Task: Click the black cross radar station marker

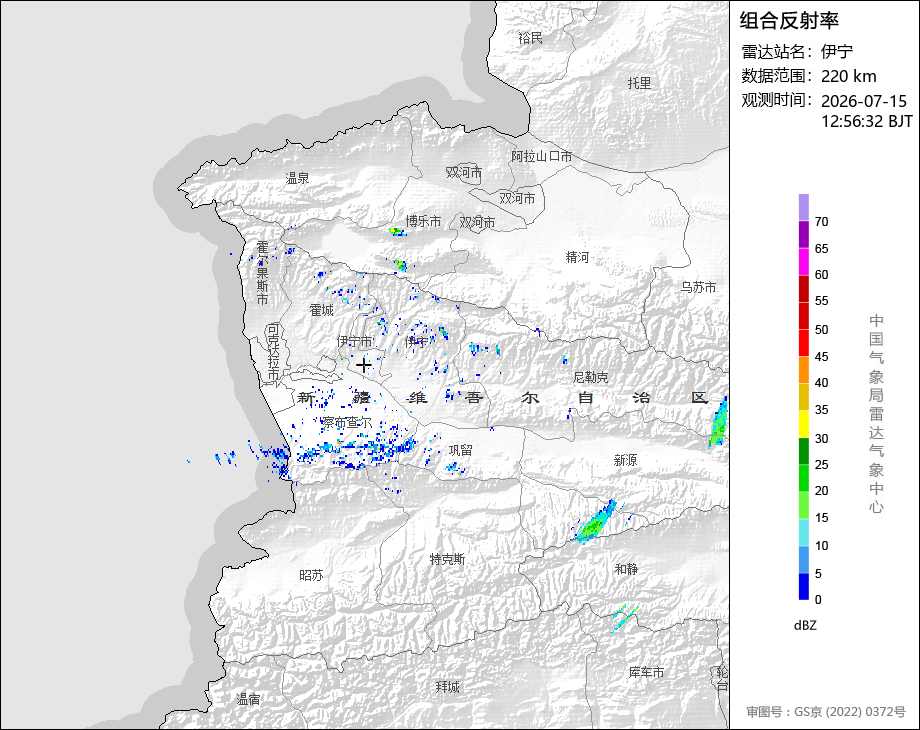Action: (x=364, y=366)
